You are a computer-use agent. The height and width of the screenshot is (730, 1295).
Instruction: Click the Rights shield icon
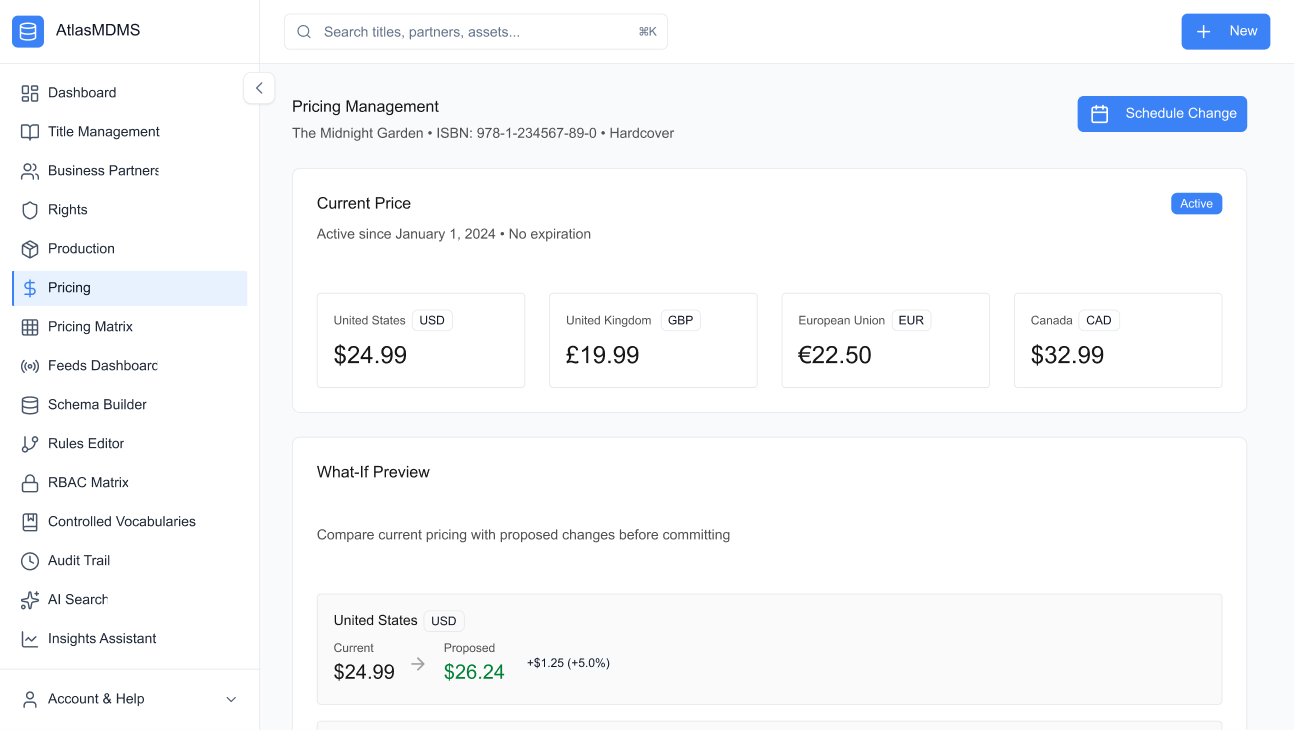point(30,210)
